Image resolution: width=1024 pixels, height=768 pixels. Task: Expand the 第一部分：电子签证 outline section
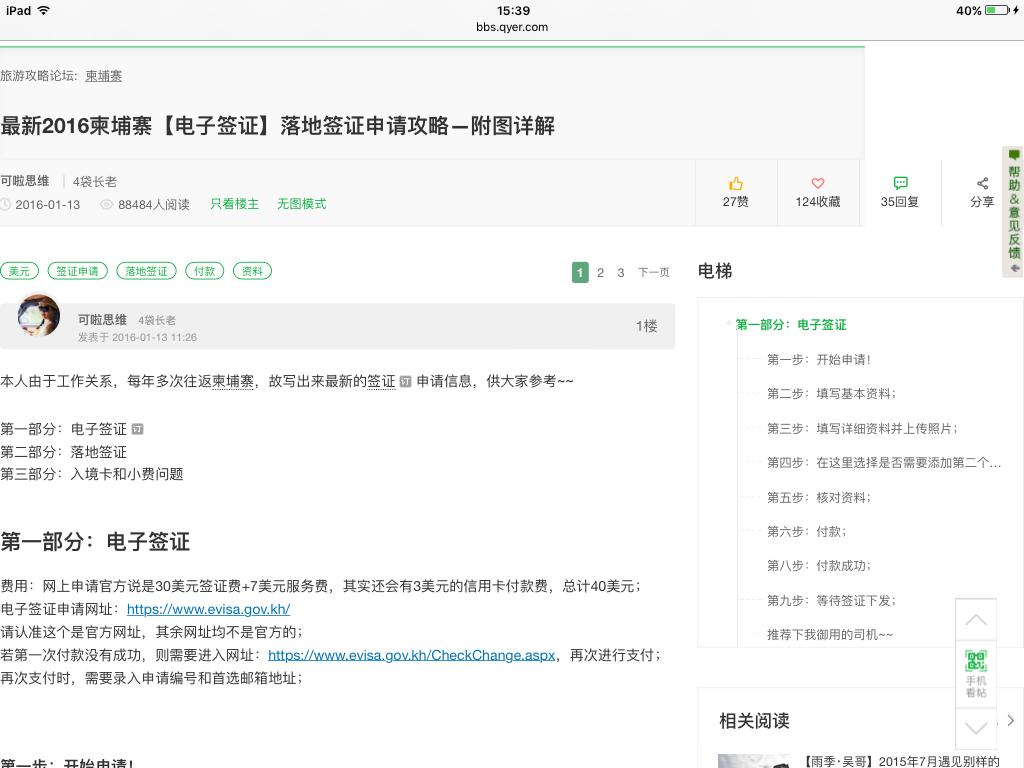[790, 325]
